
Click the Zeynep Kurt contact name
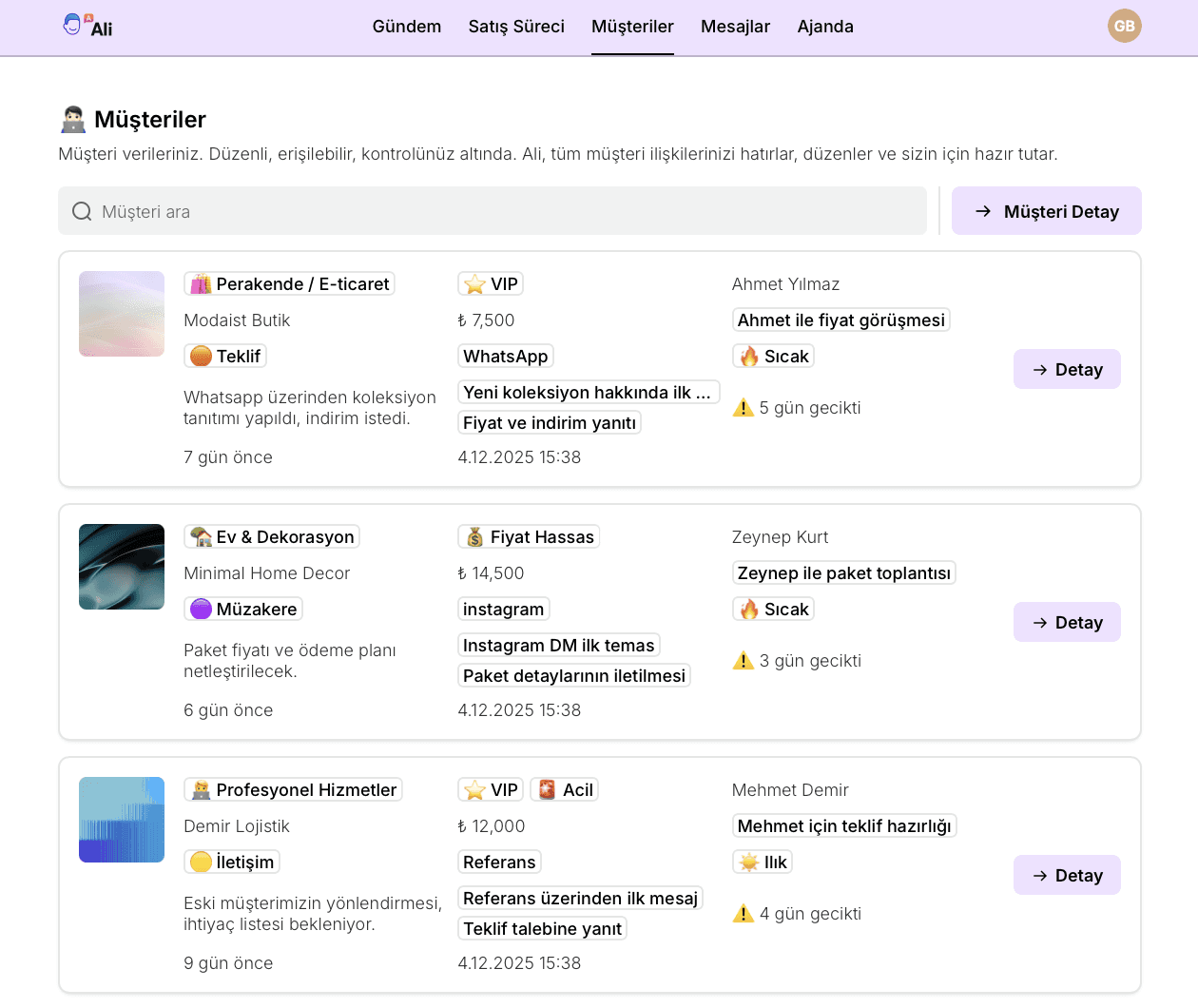(781, 537)
